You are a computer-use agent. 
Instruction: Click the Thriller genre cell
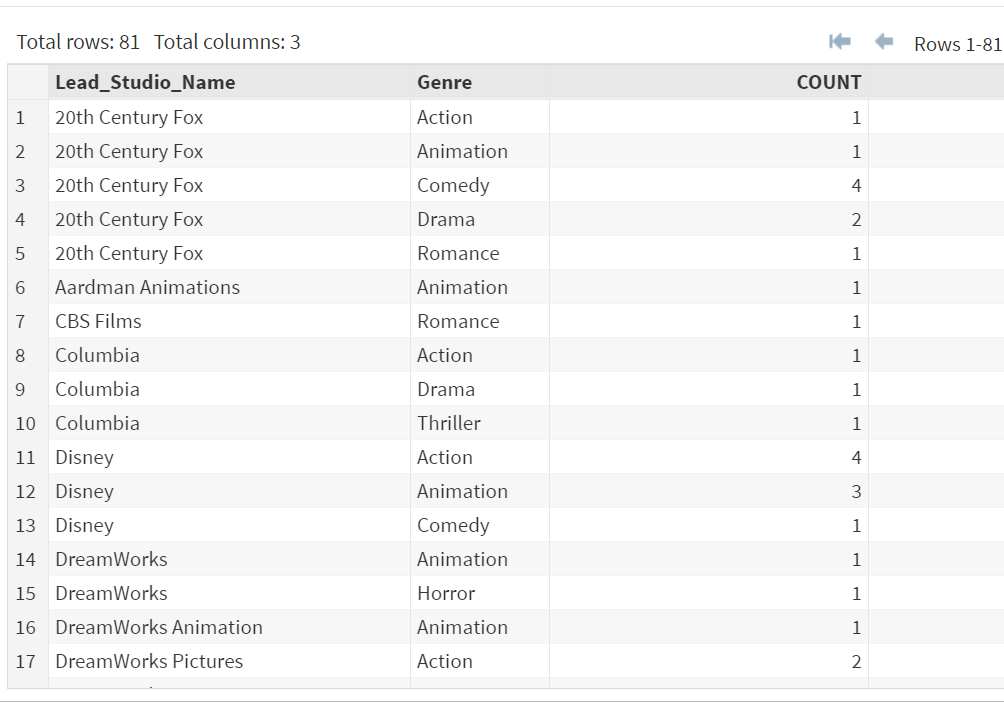(449, 424)
